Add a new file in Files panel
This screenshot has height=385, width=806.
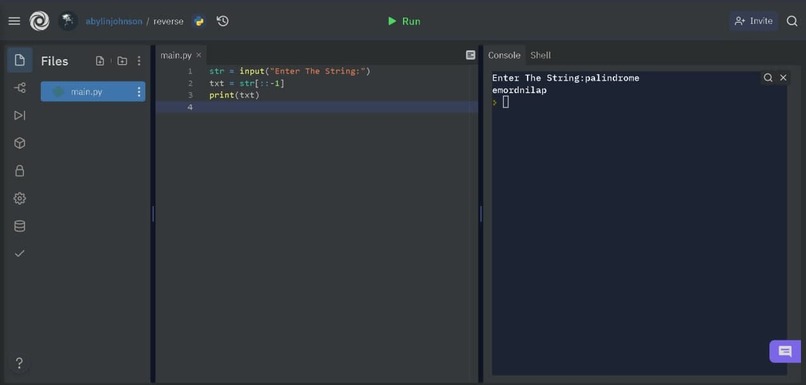100,61
